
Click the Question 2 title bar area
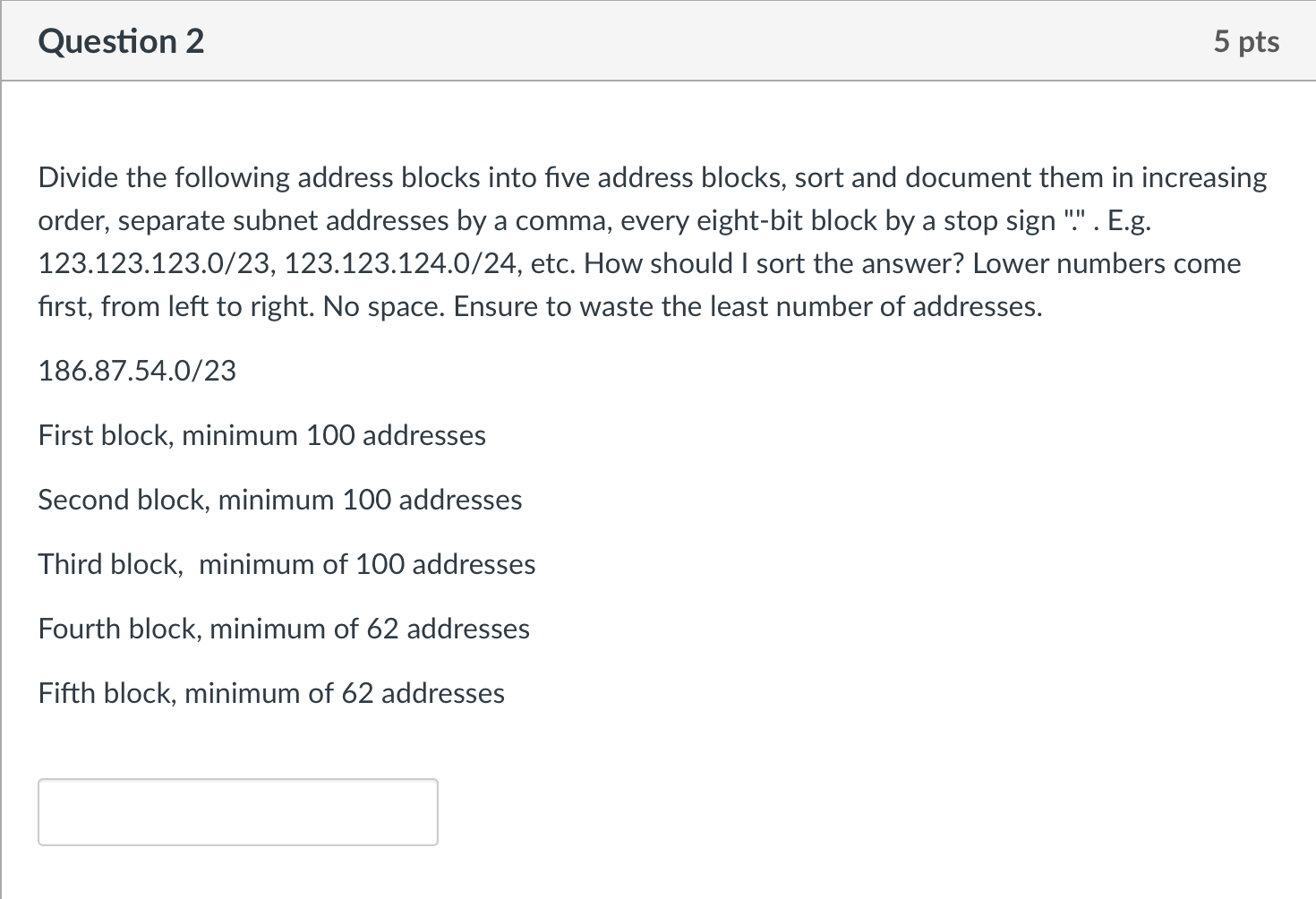627,41
